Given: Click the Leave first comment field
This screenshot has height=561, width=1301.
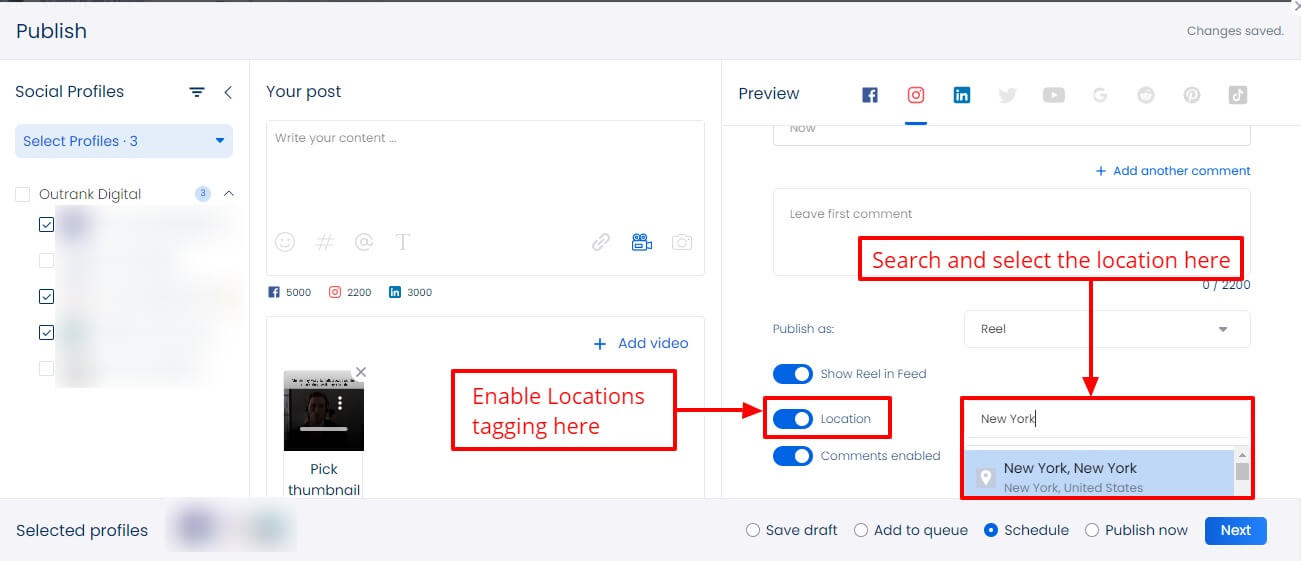Looking at the screenshot, I should [1011, 232].
